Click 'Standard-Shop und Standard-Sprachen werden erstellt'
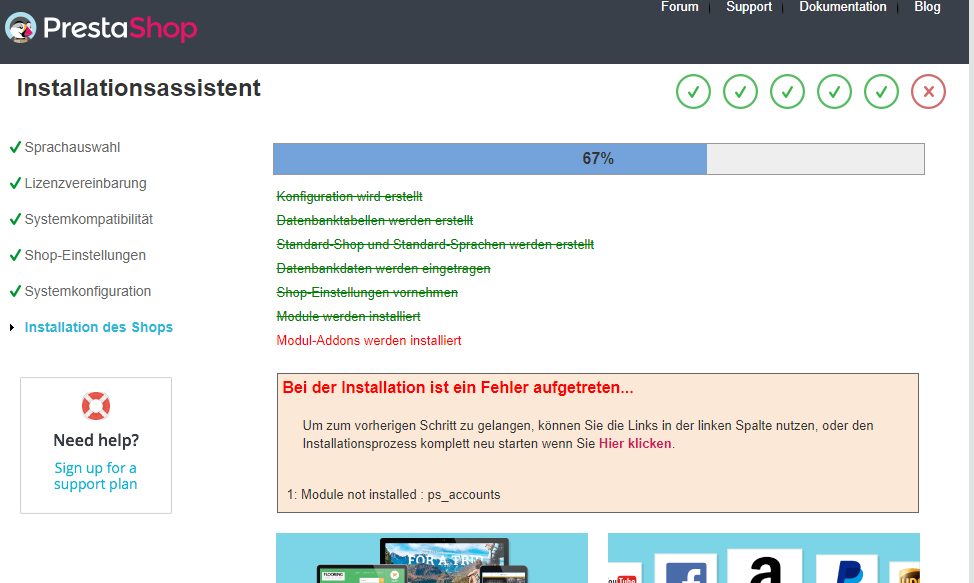The height and width of the screenshot is (583, 974). (435, 245)
